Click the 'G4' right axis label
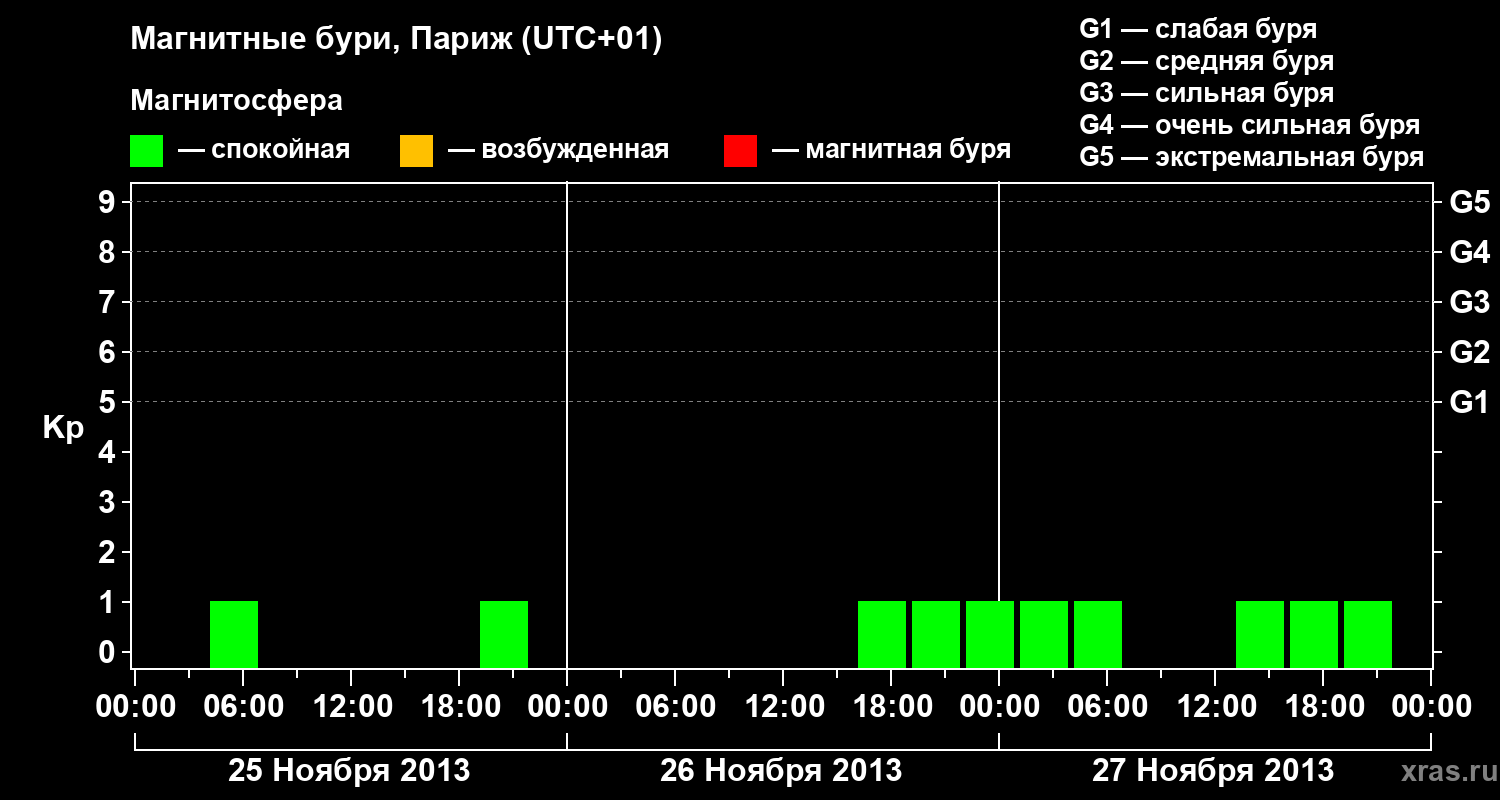The width and height of the screenshot is (1500, 800). point(1469,252)
